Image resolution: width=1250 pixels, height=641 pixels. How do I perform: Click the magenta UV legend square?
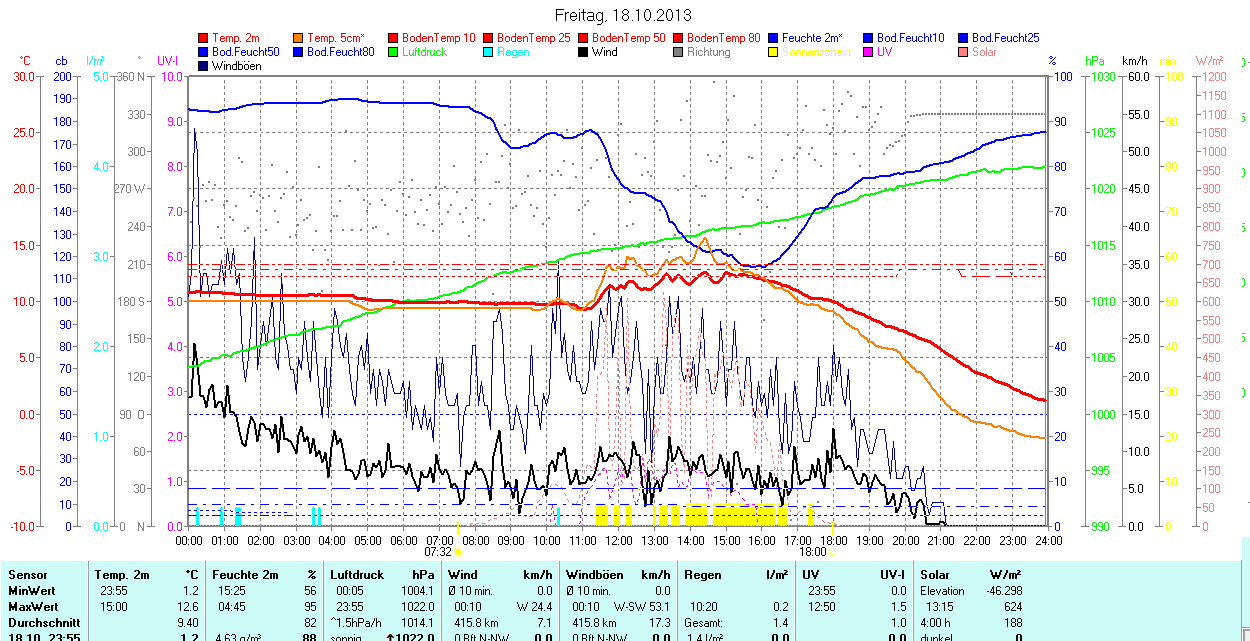pos(868,52)
